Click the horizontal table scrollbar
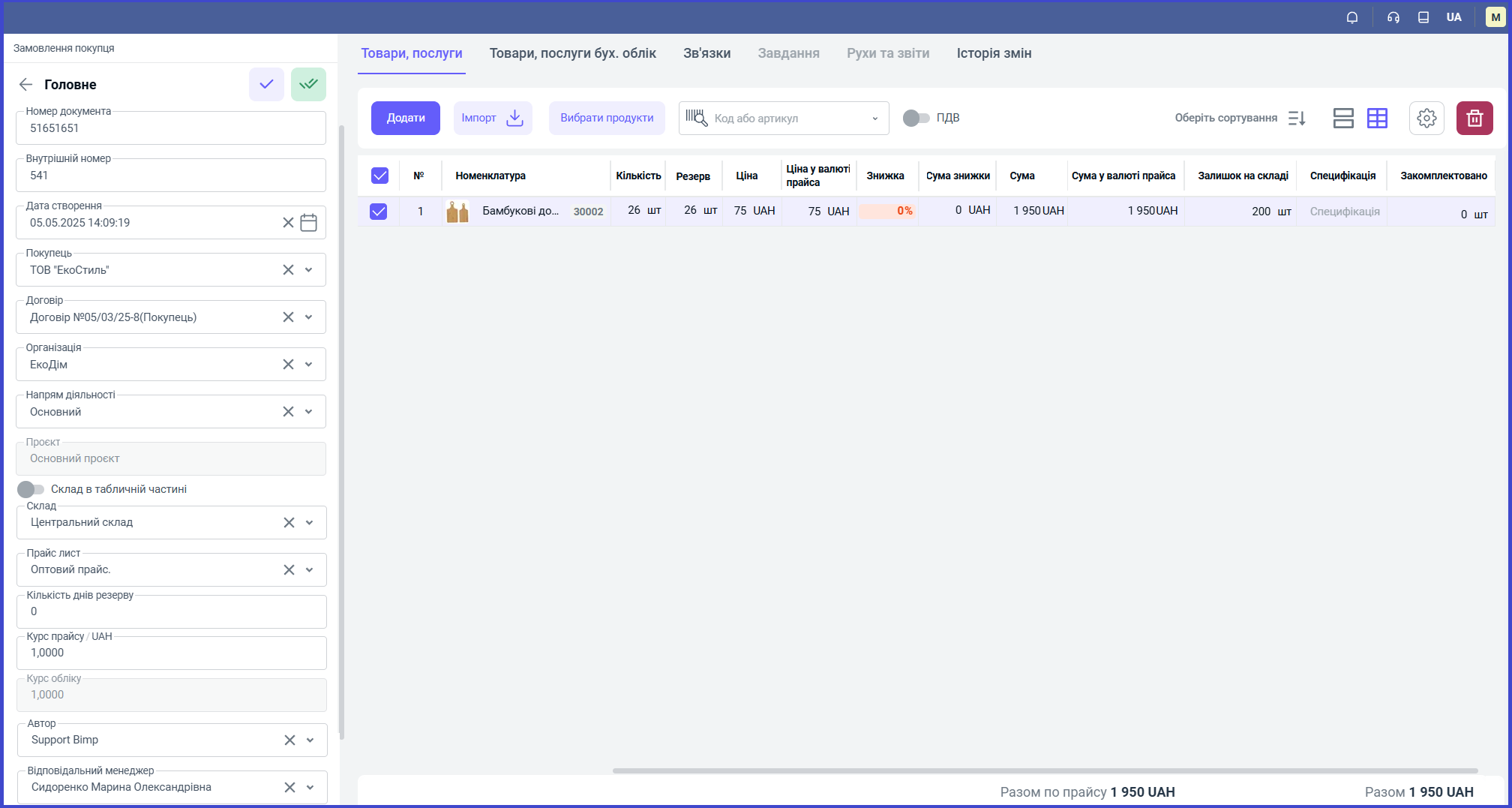This screenshot has width=1512, height=808. [1045, 770]
